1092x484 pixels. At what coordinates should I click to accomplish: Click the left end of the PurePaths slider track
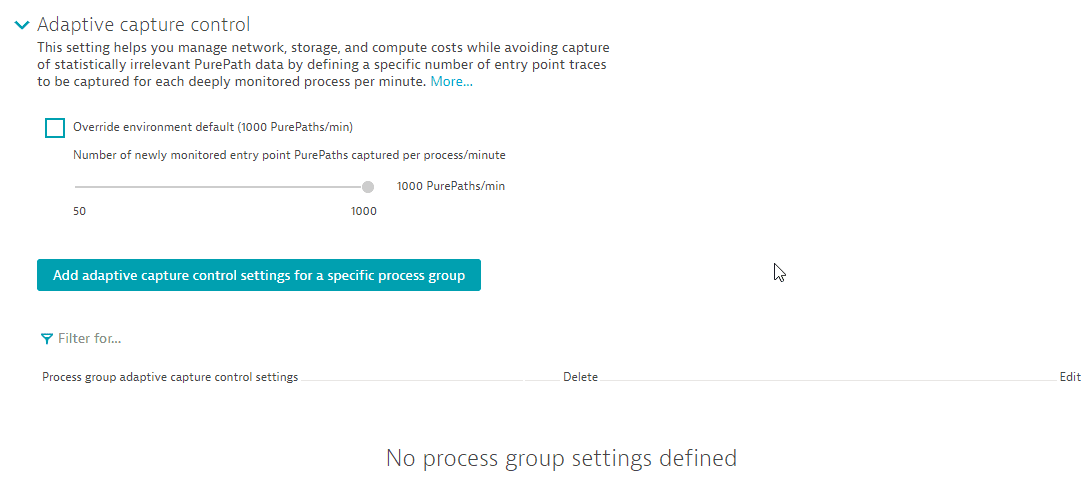point(77,186)
